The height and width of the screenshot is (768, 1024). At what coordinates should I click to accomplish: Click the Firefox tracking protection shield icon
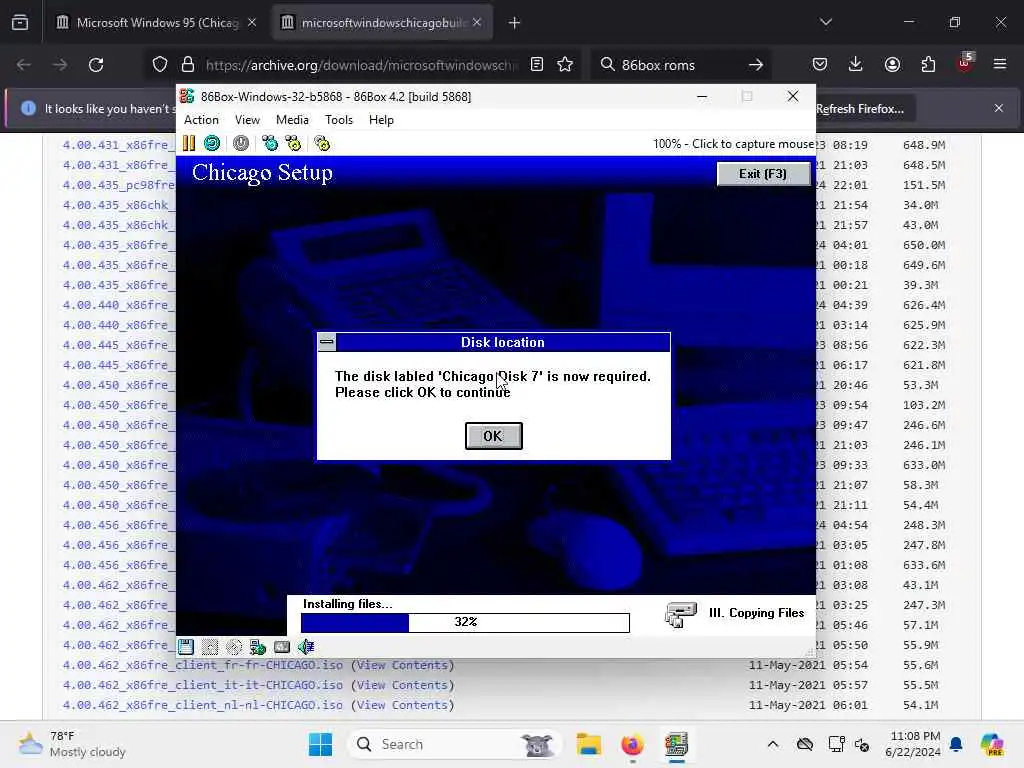coord(160,65)
